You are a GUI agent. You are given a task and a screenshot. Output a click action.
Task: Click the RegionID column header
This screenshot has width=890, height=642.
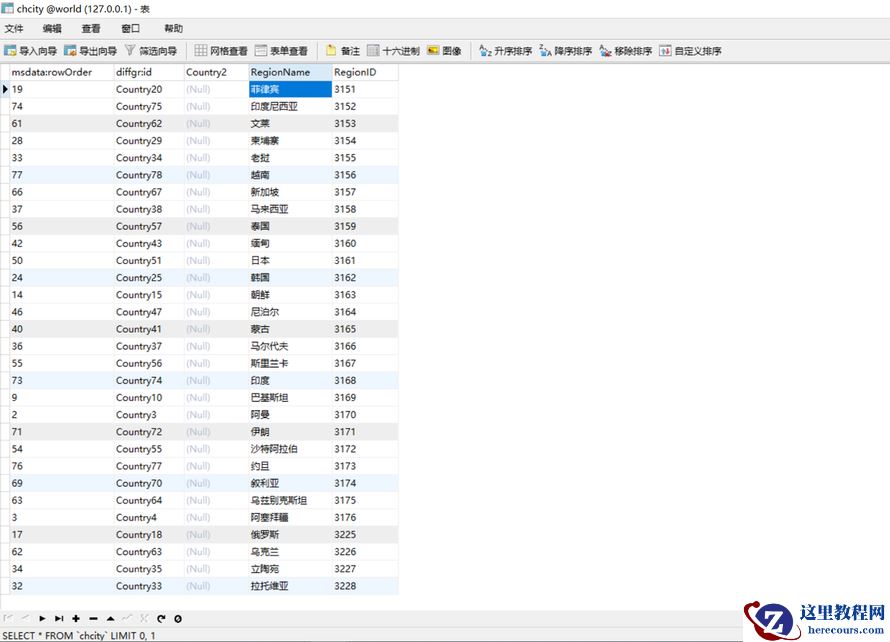pos(365,72)
